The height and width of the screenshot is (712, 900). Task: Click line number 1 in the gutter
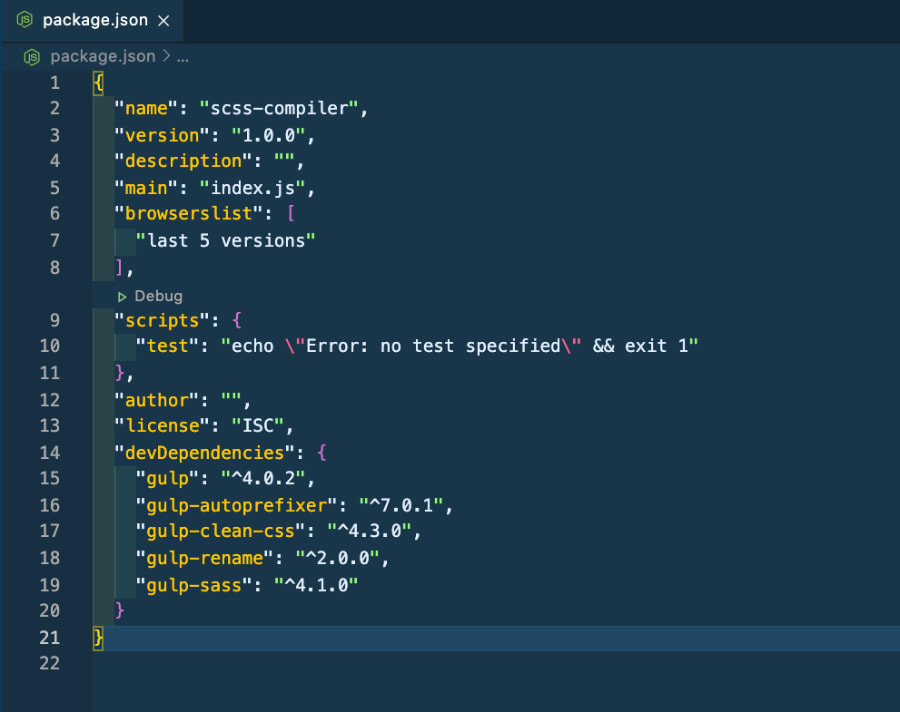coord(55,83)
